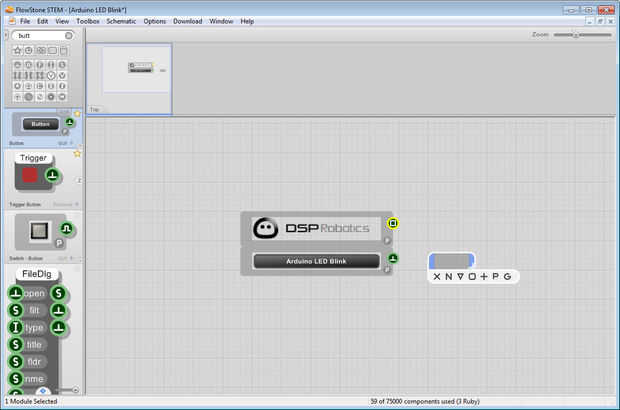Viewport: 620px width, 410px height.
Task: Open the Window menu
Action: pyautogui.click(x=221, y=21)
